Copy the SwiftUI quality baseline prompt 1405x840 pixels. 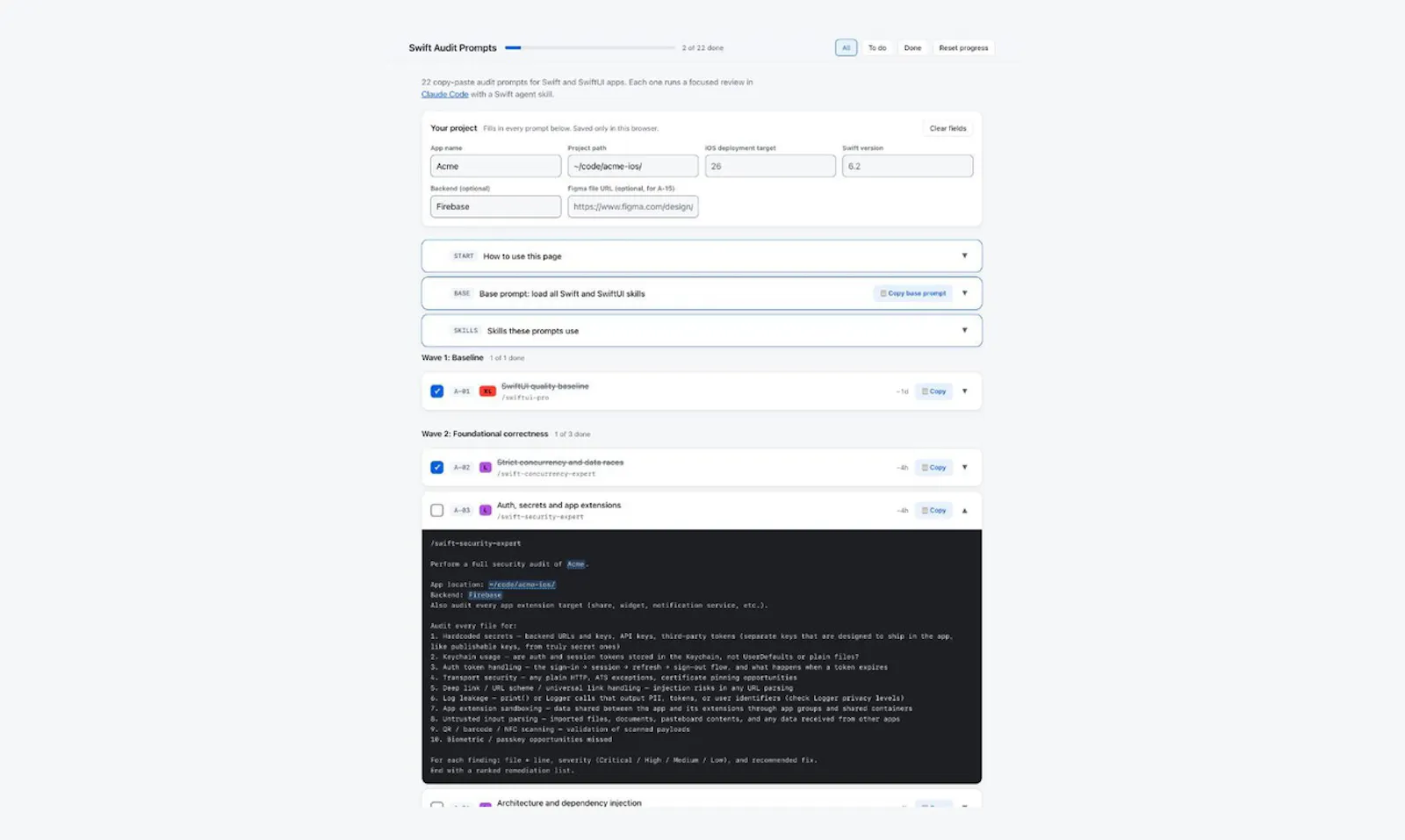click(933, 391)
